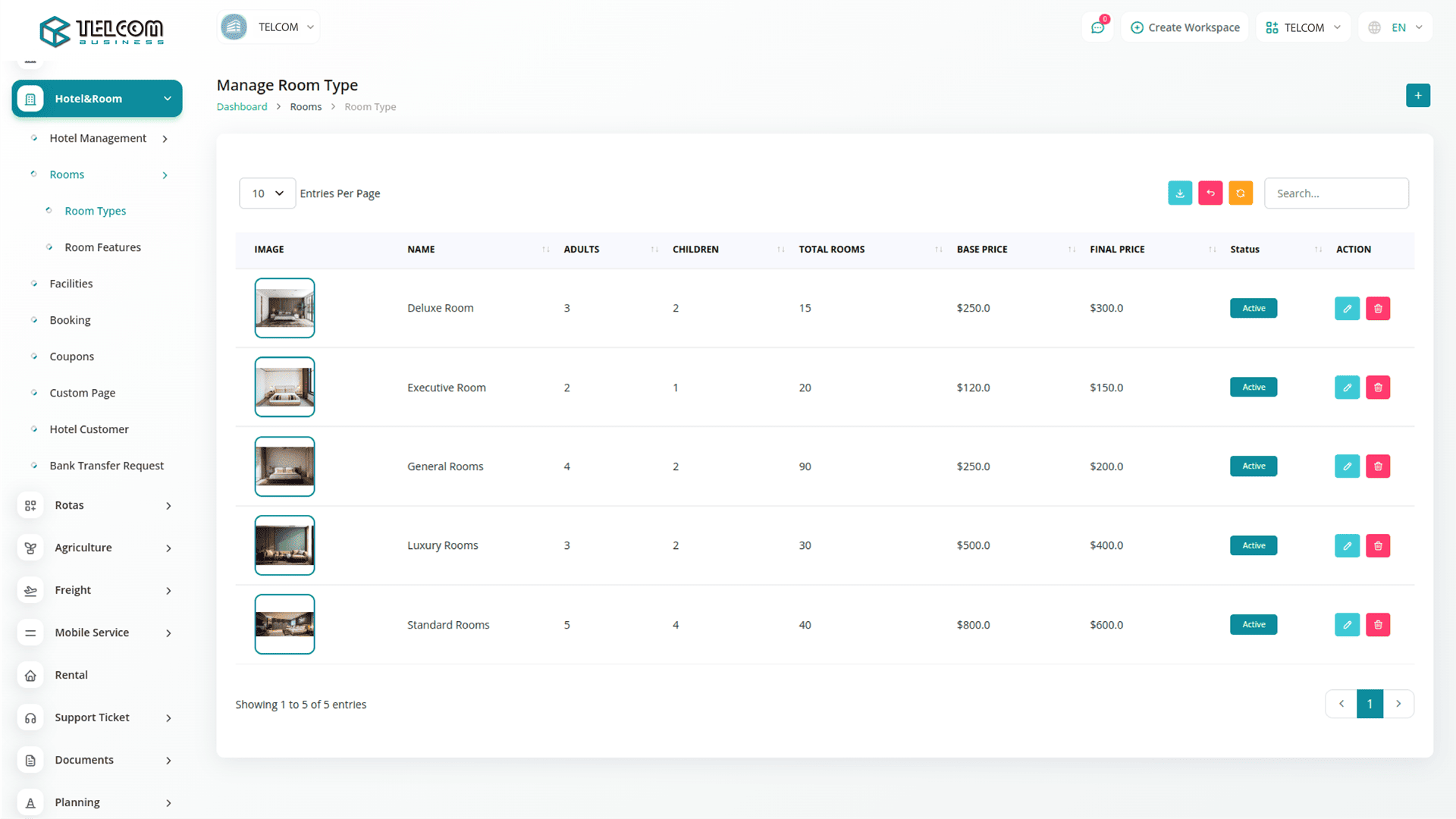This screenshot has height=819, width=1456.
Task: Click the Dashboard breadcrumb link
Action: coord(242,107)
